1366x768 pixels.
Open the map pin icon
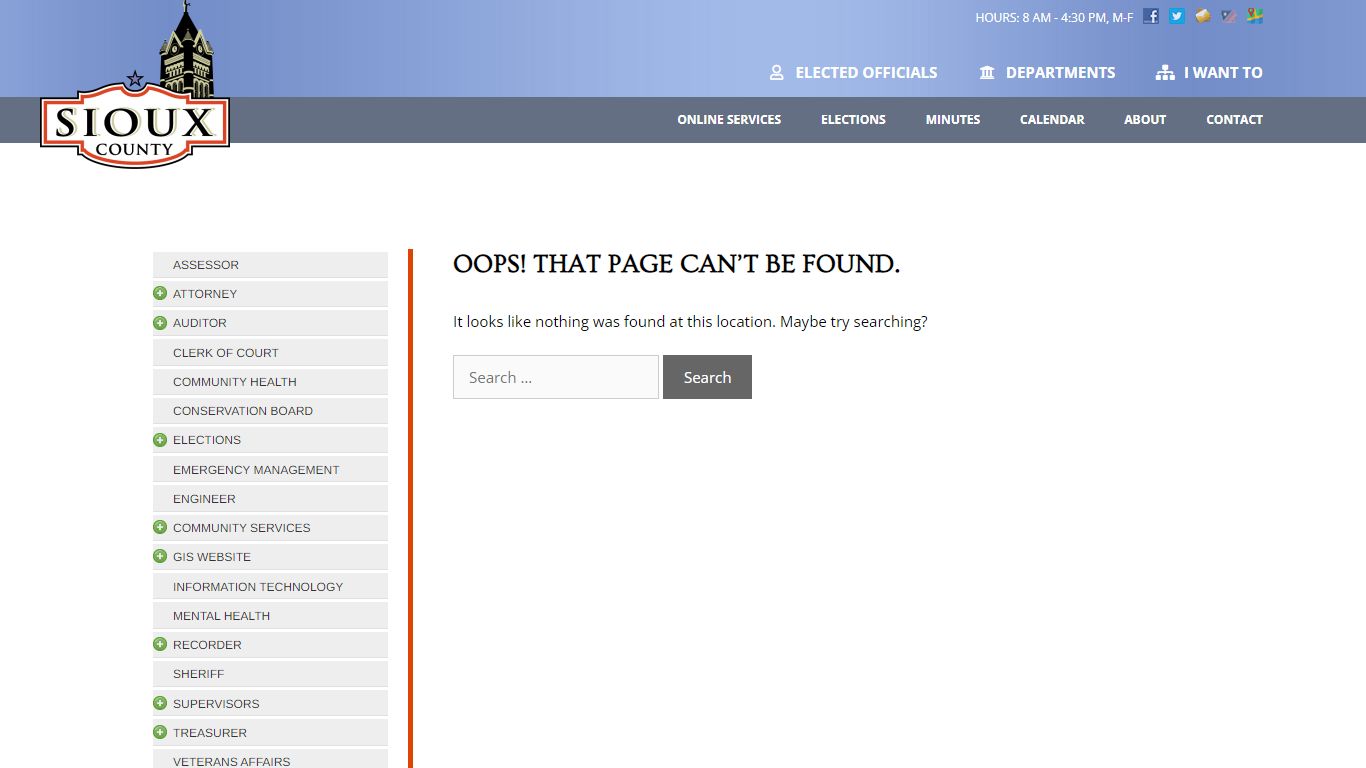point(1255,16)
